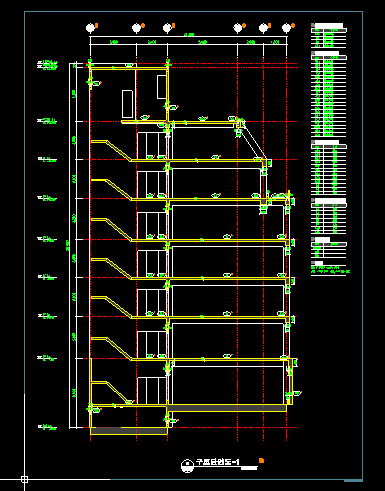The width and height of the screenshot is (385, 491).
Task: Select the dark hatched foundation slab at bottom left
Action: point(129,431)
